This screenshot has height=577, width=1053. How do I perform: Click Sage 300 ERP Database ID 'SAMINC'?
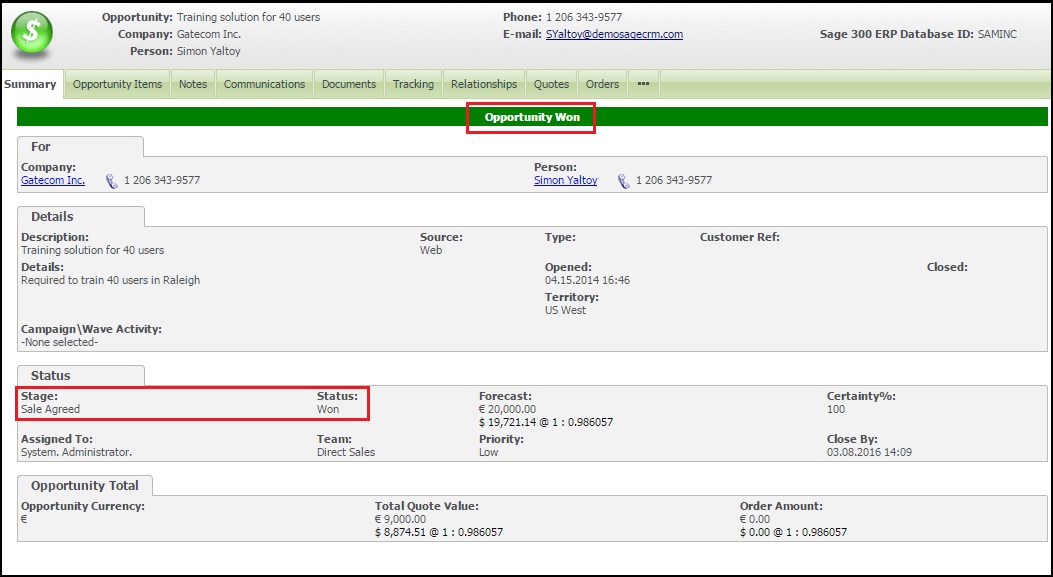997,34
